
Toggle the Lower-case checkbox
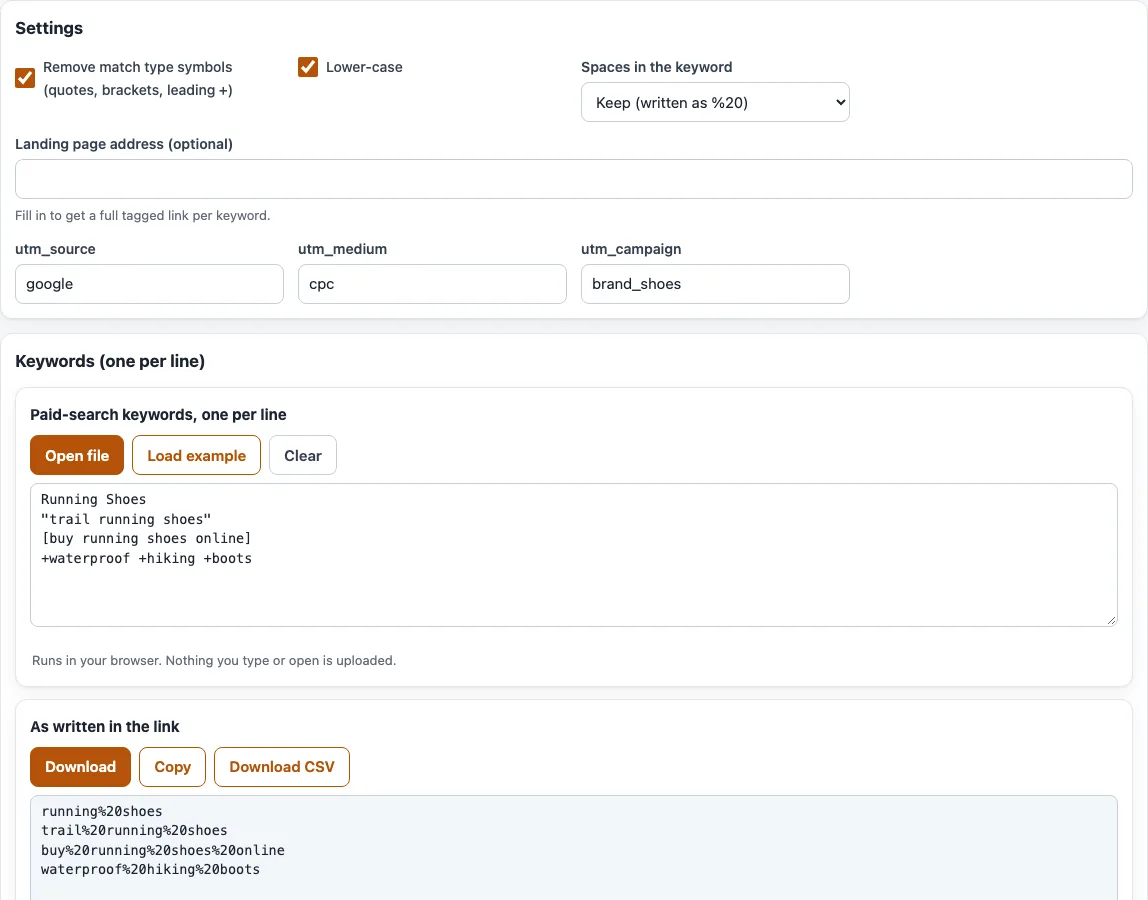[x=308, y=67]
